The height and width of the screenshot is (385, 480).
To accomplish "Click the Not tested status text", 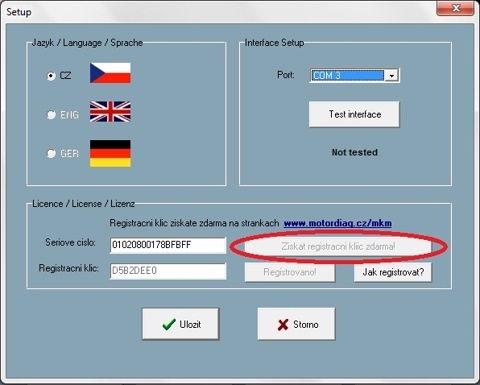I will tap(355, 152).
